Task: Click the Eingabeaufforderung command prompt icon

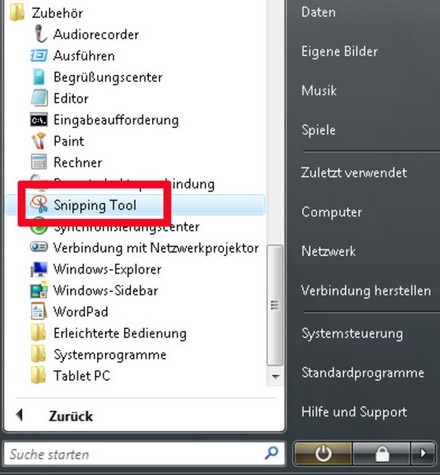Action: [39, 120]
